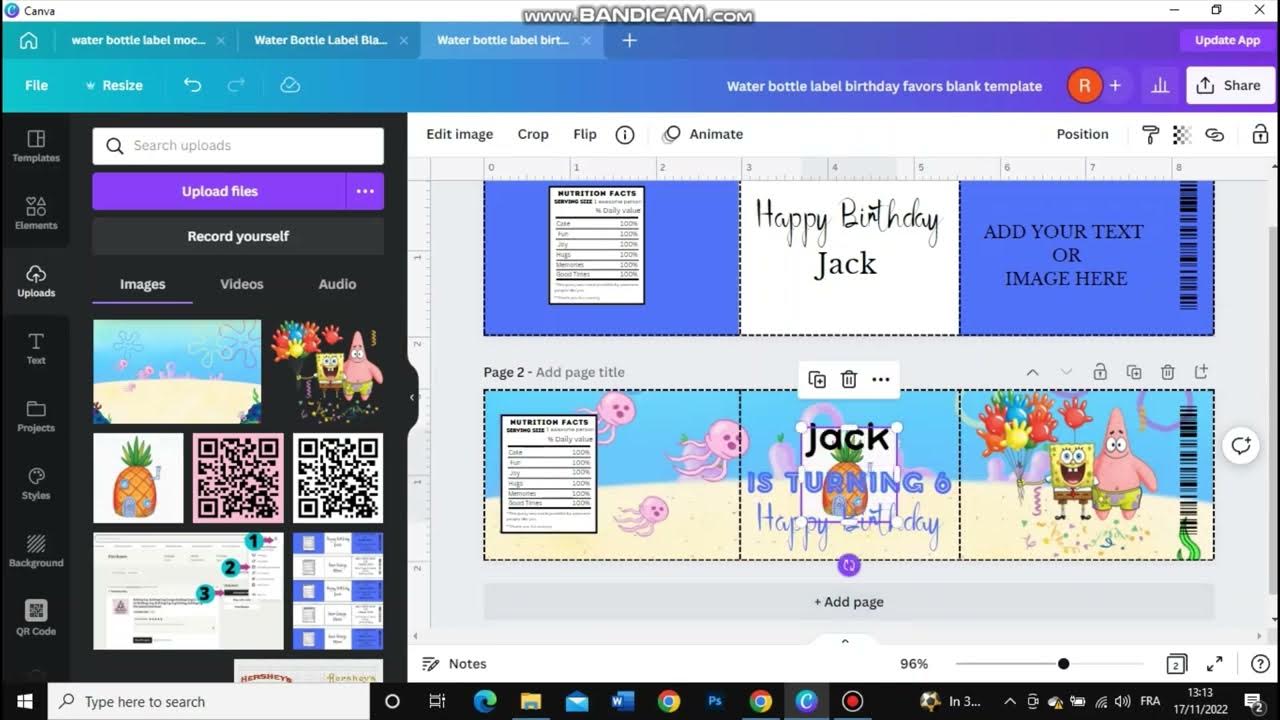Open the Position panel

tap(1082, 134)
